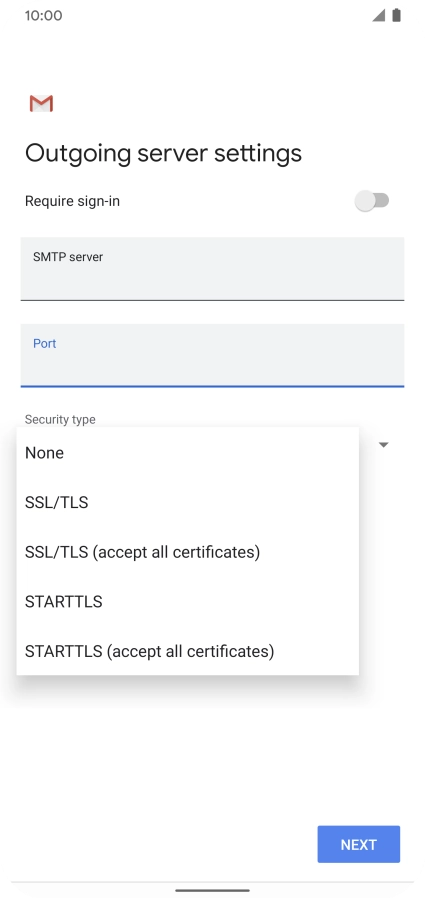Tap the Gmail logo icon
This screenshot has width=425, height=898.
[x=41, y=104]
